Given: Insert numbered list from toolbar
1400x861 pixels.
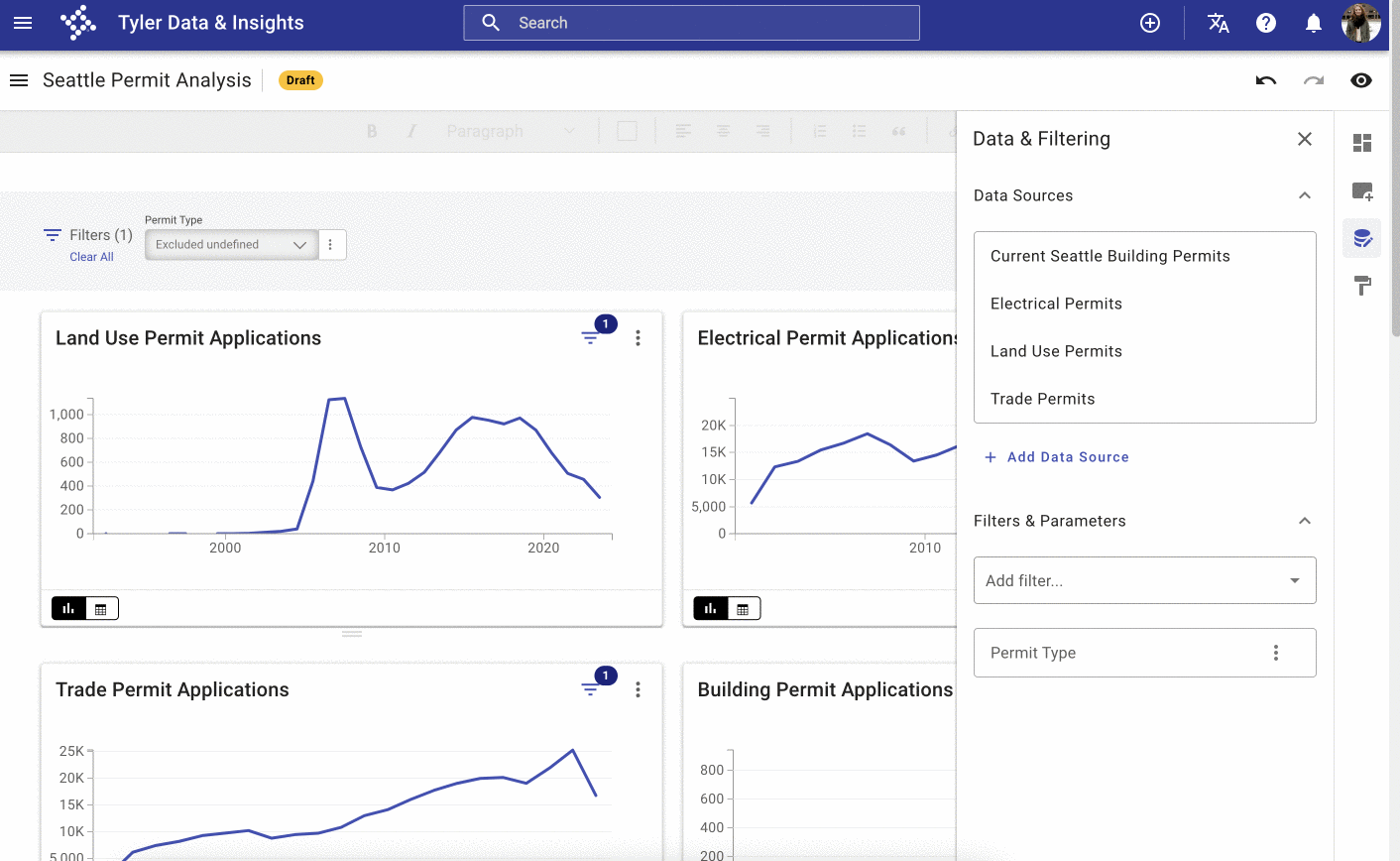Looking at the screenshot, I should point(820,131).
